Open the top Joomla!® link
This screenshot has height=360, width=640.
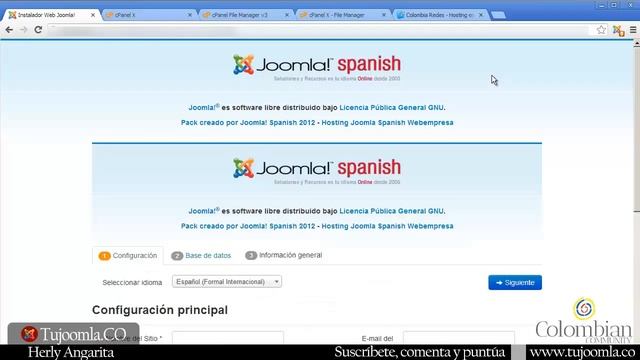click(x=204, y=107)
